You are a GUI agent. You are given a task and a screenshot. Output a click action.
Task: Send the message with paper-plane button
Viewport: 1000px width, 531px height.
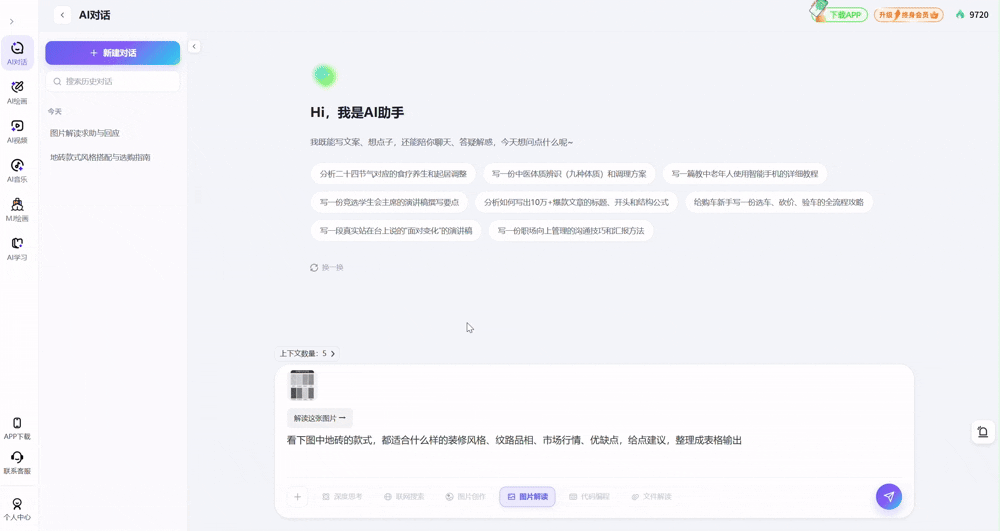[888, 497]
